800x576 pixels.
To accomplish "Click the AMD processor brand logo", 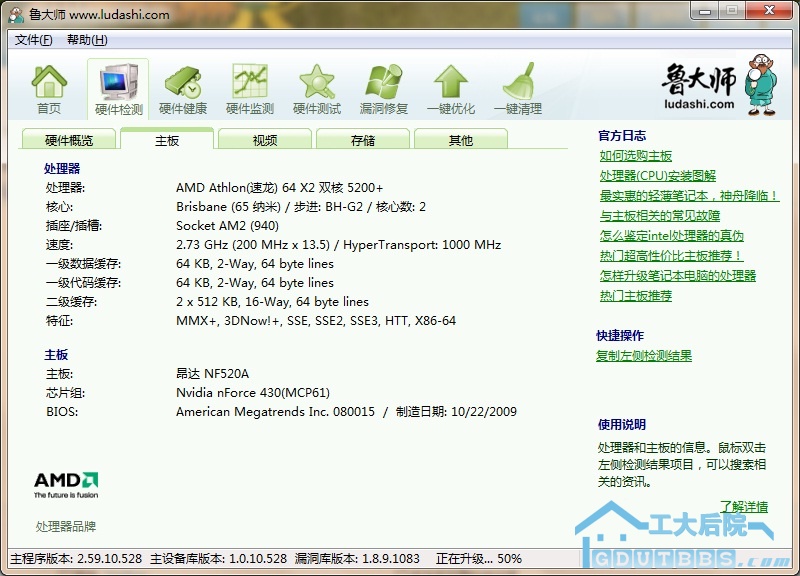I will coord(66,484).
